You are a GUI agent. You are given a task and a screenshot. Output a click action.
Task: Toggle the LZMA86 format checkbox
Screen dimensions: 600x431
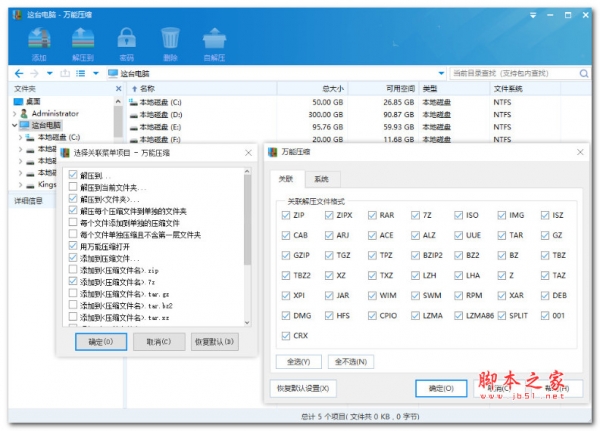tap(458, 315)
